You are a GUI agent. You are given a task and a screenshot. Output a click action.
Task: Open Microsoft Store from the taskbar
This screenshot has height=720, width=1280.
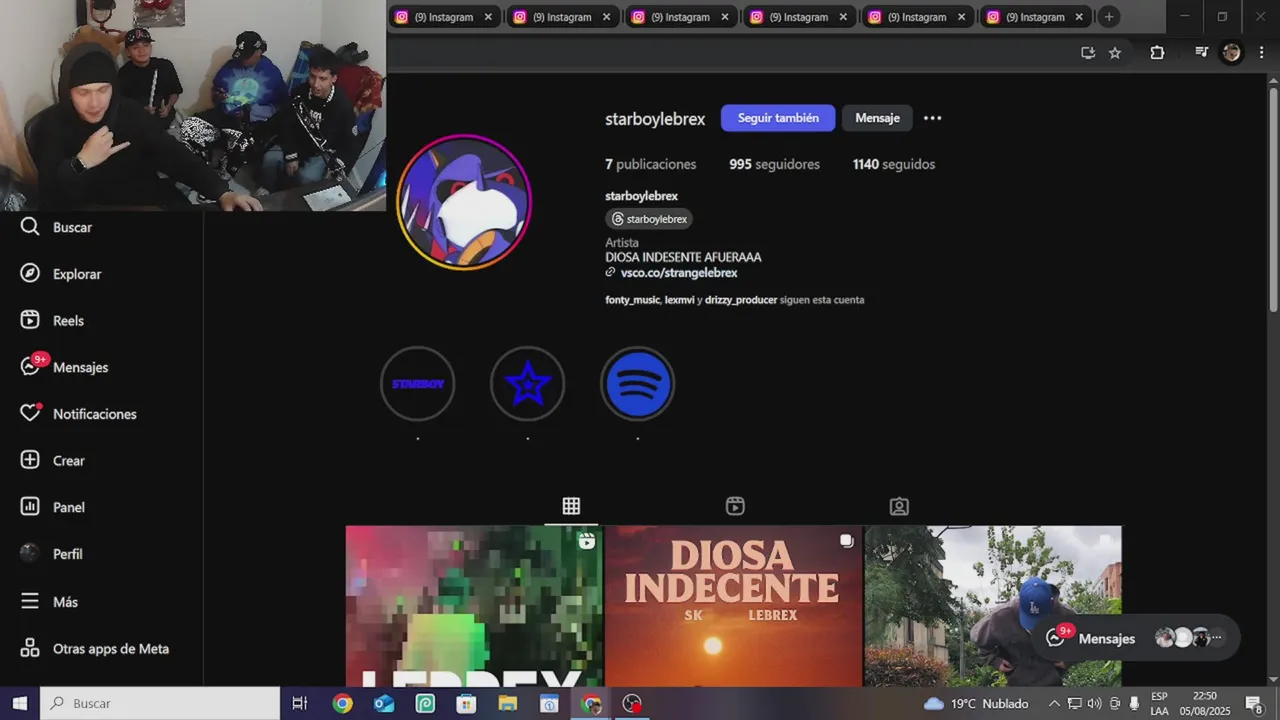pos(466,703)
